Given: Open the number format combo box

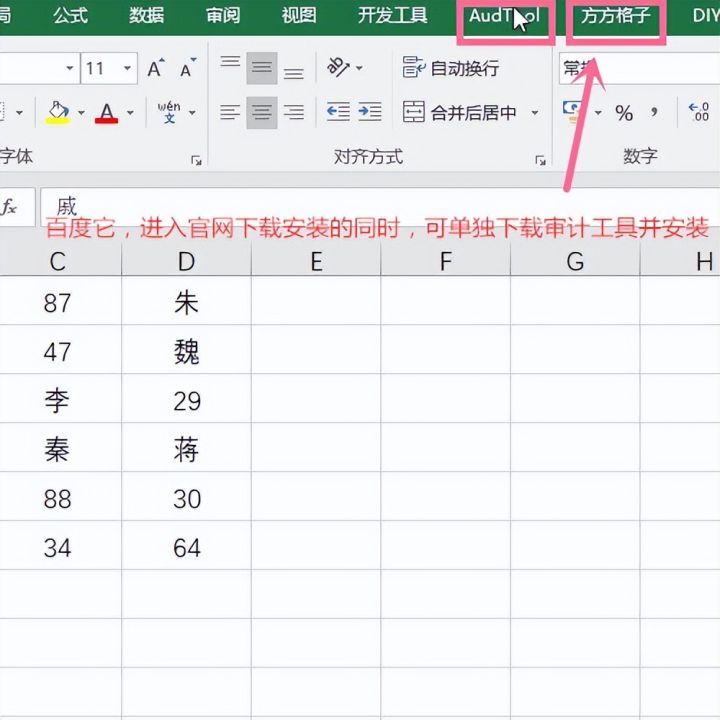Looking at the screenshot, I should (x=639, y=68).
